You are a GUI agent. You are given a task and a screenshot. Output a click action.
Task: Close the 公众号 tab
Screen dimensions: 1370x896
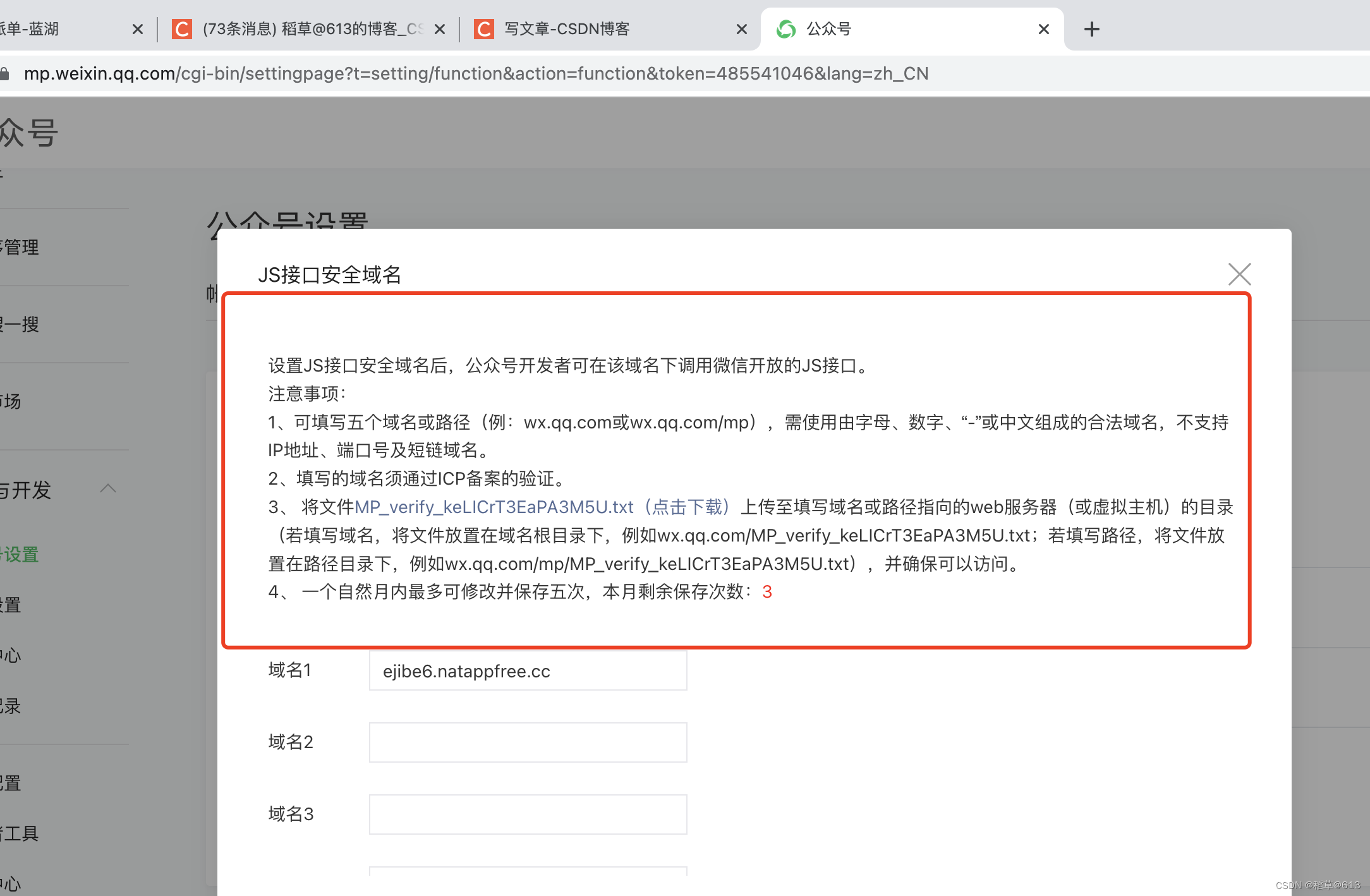click(1044, 29)
